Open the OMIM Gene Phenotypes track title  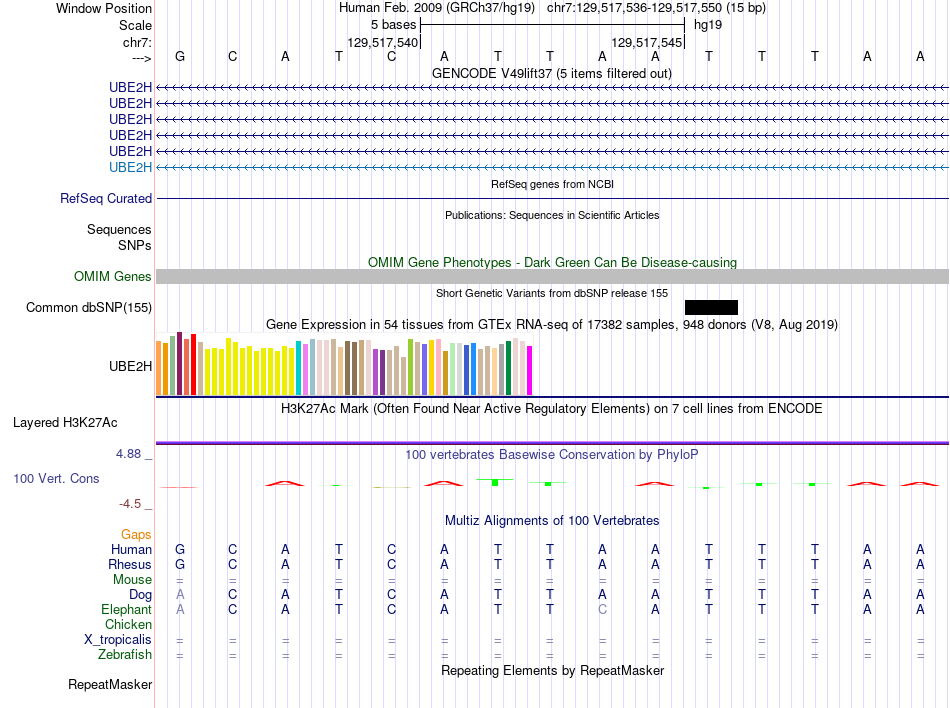click(552, 262)
